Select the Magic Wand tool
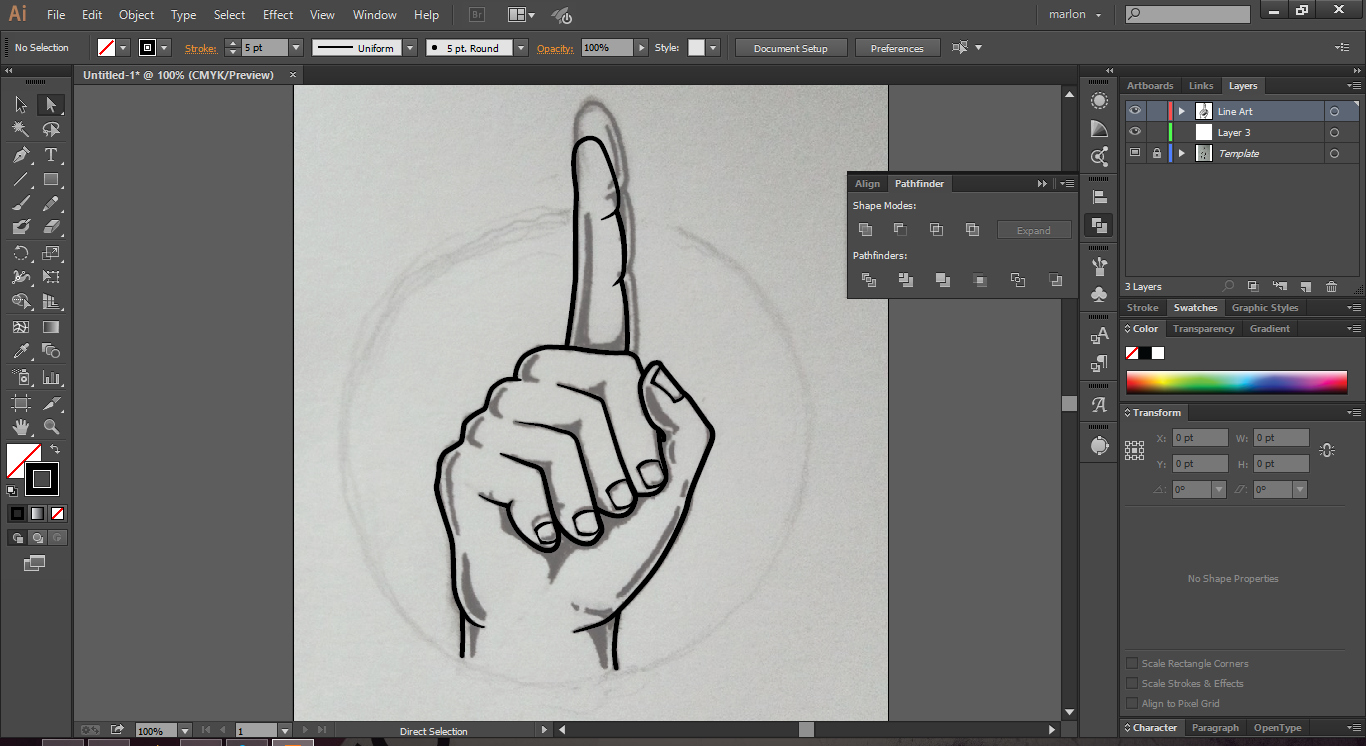 point(21,130)
